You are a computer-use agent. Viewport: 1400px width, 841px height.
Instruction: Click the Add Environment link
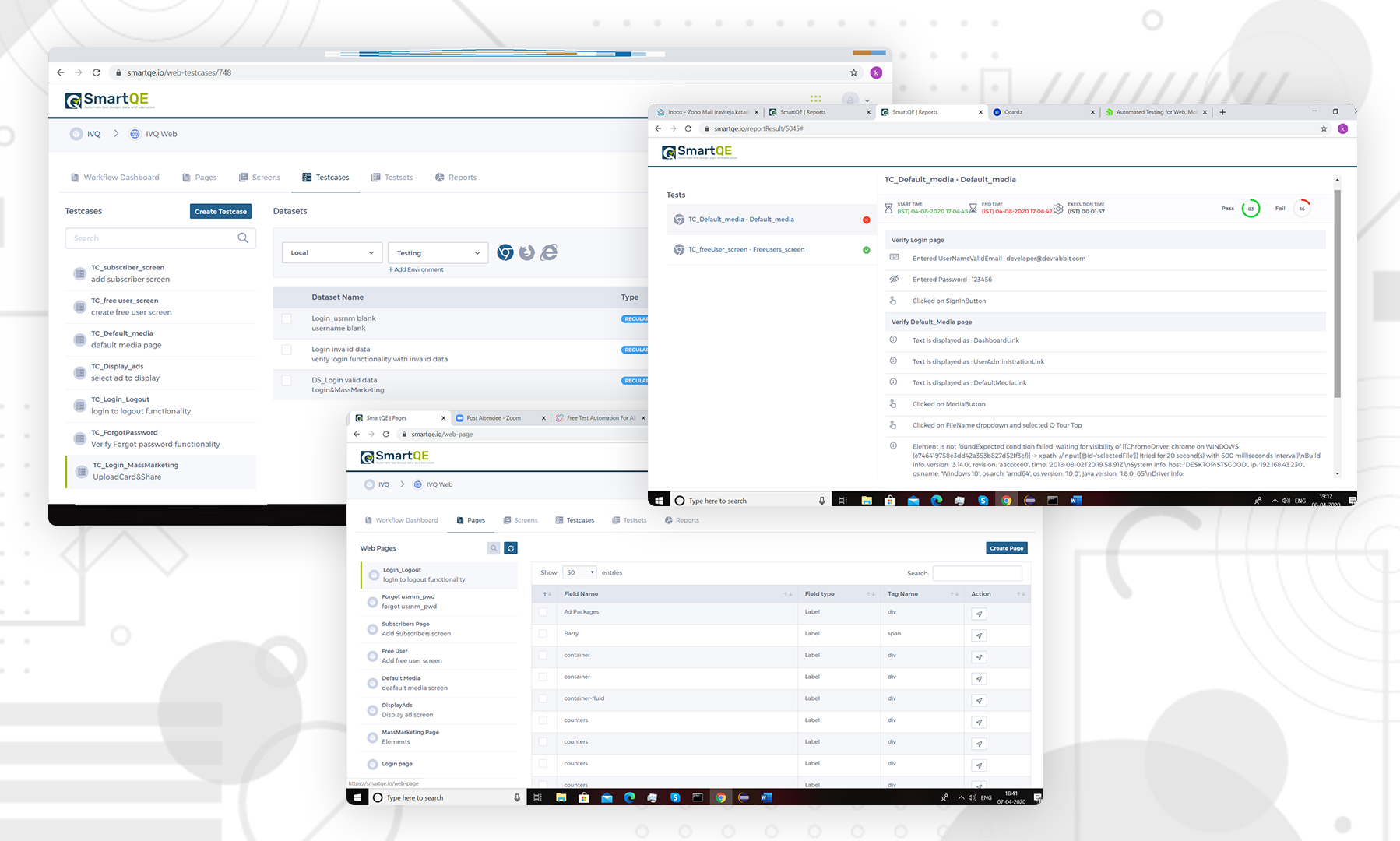click(x=416, y=269)
